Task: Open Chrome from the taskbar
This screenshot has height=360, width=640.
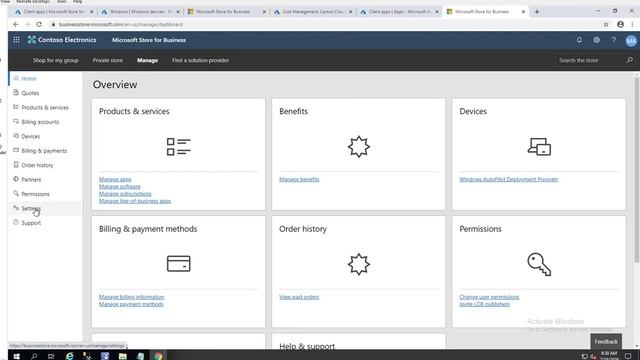Action: [158, 356]
